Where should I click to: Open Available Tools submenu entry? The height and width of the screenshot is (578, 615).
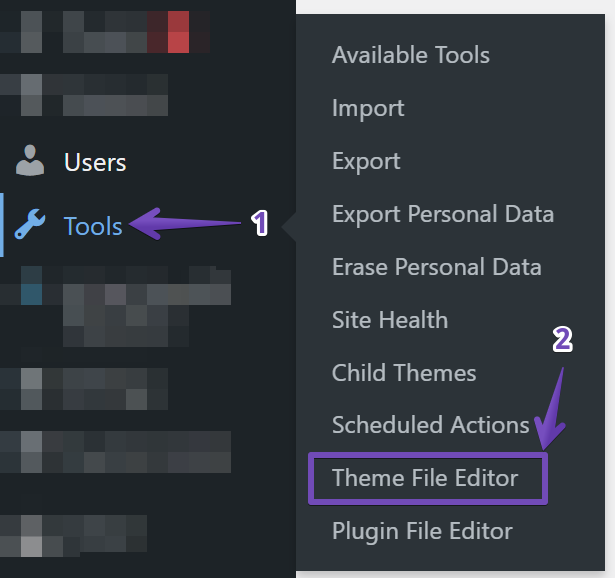pos(411,55)
